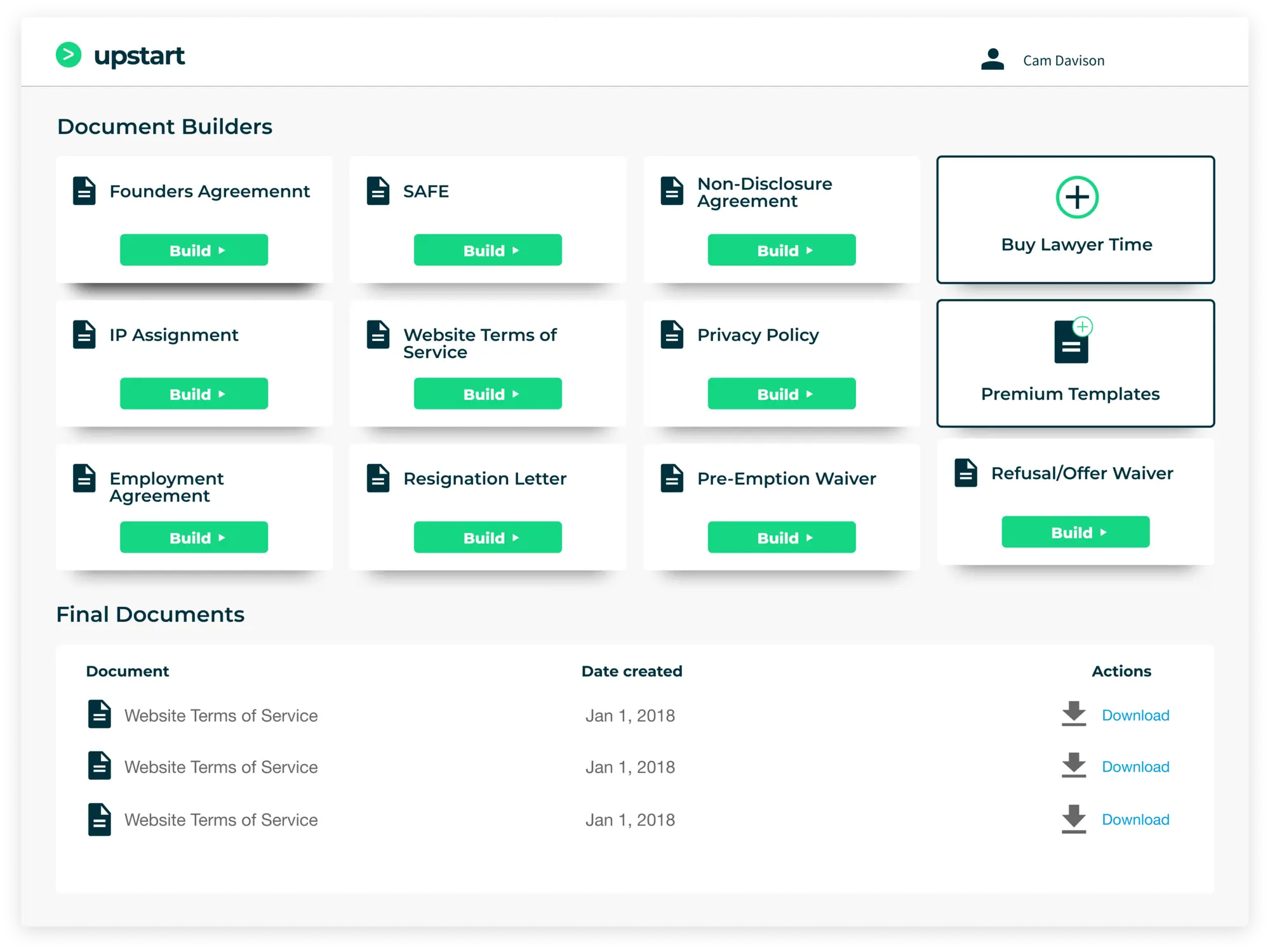Click the file icon of the third final document
Image resolution: width=1270 pixels, height=952 pixels.
(99, 819)
